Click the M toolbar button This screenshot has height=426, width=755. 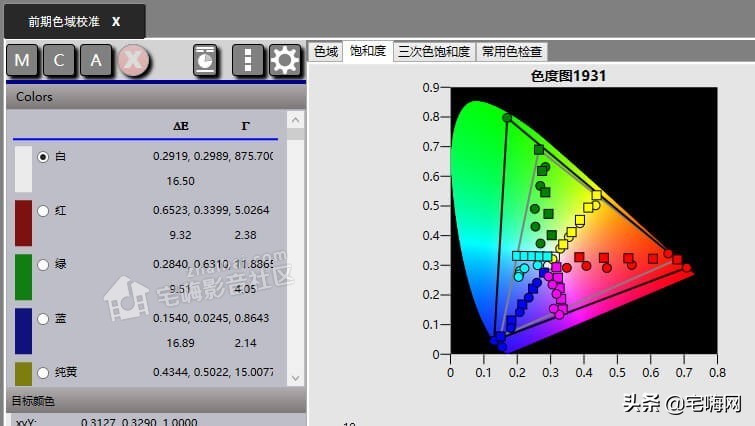point(22,60)
